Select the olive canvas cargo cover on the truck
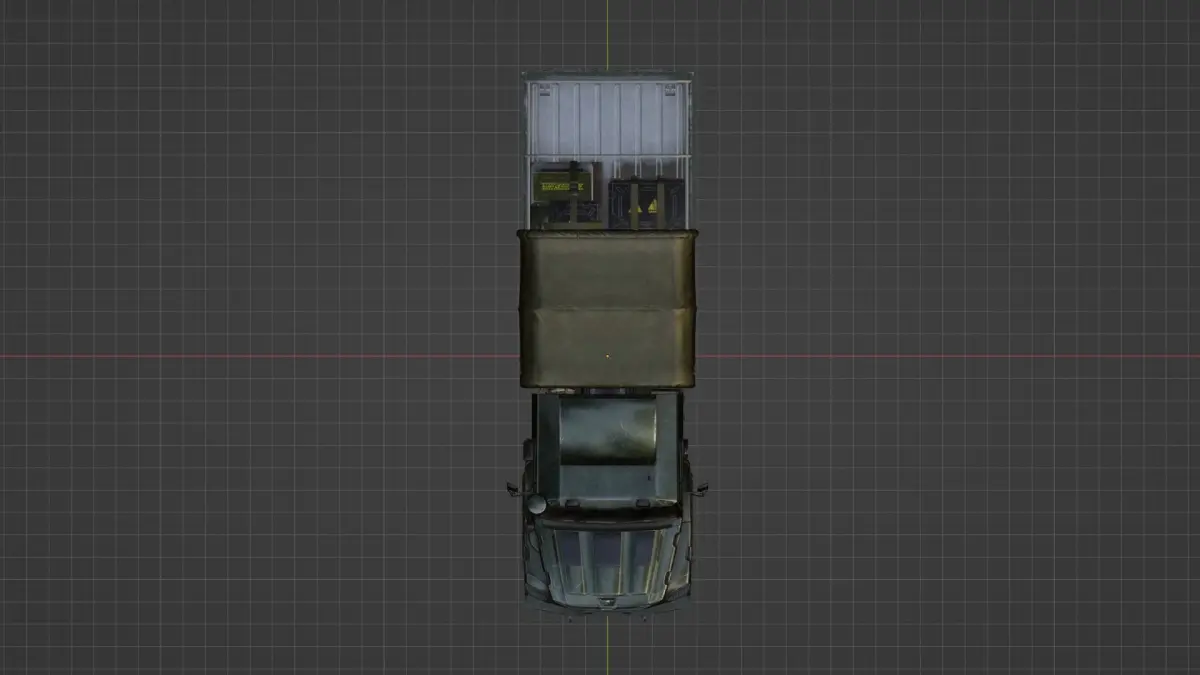This screenshot has height=675, width=1200. click(x=607, y=309)
